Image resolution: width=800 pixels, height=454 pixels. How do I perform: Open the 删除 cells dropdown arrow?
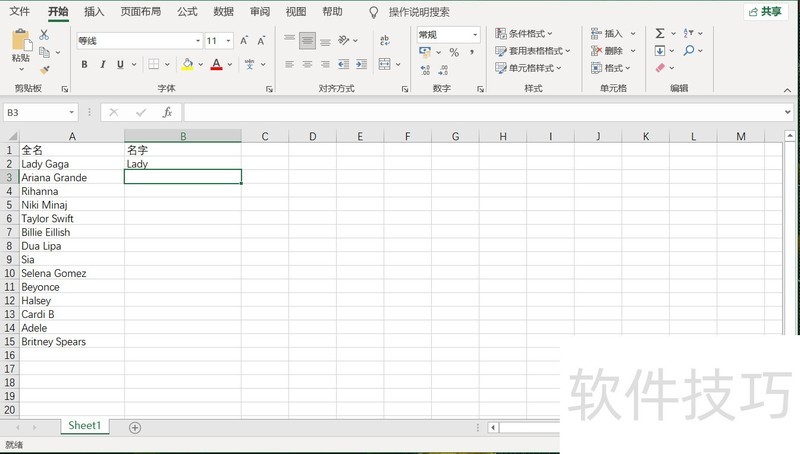(633, 51)
